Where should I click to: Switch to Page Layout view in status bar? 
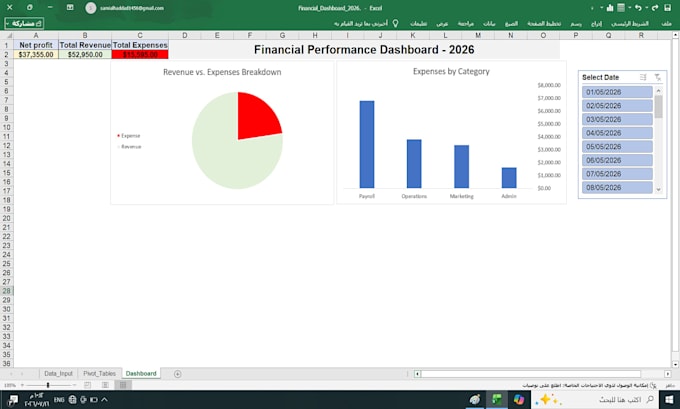pos(105,385)
